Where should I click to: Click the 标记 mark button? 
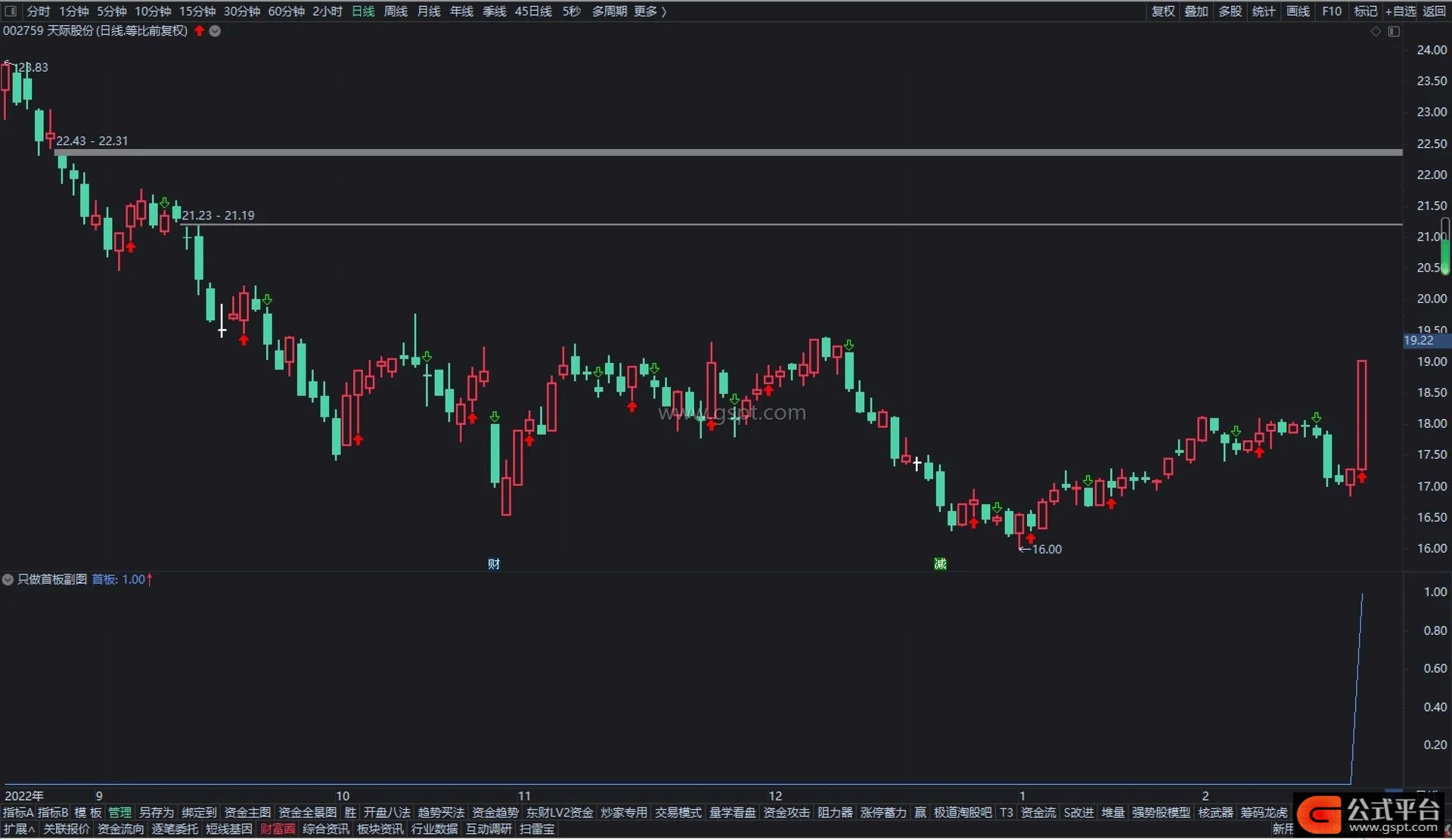pyautogui.click(x=1366, y=11)
